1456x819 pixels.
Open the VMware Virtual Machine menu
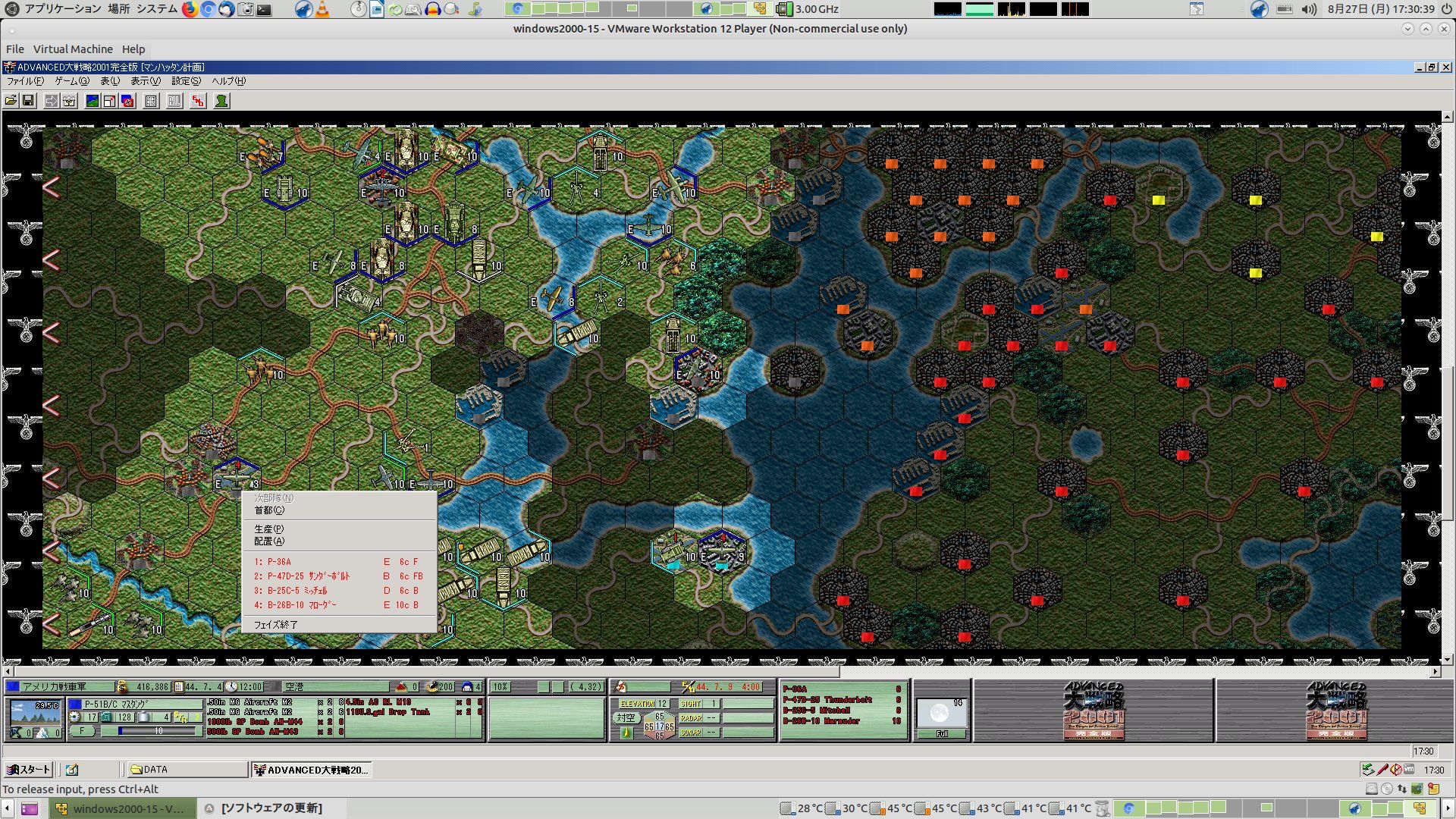click(73, 49)
